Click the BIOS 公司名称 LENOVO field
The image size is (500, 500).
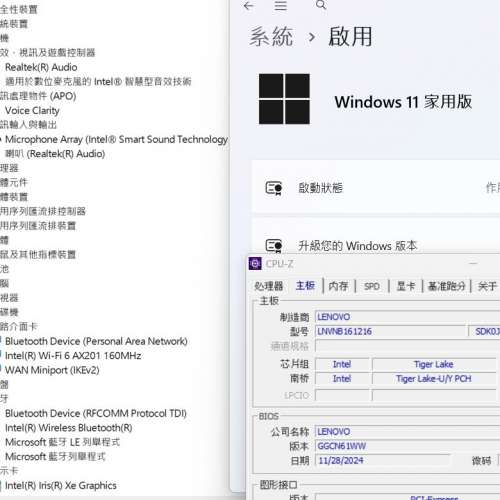[407, 432]
